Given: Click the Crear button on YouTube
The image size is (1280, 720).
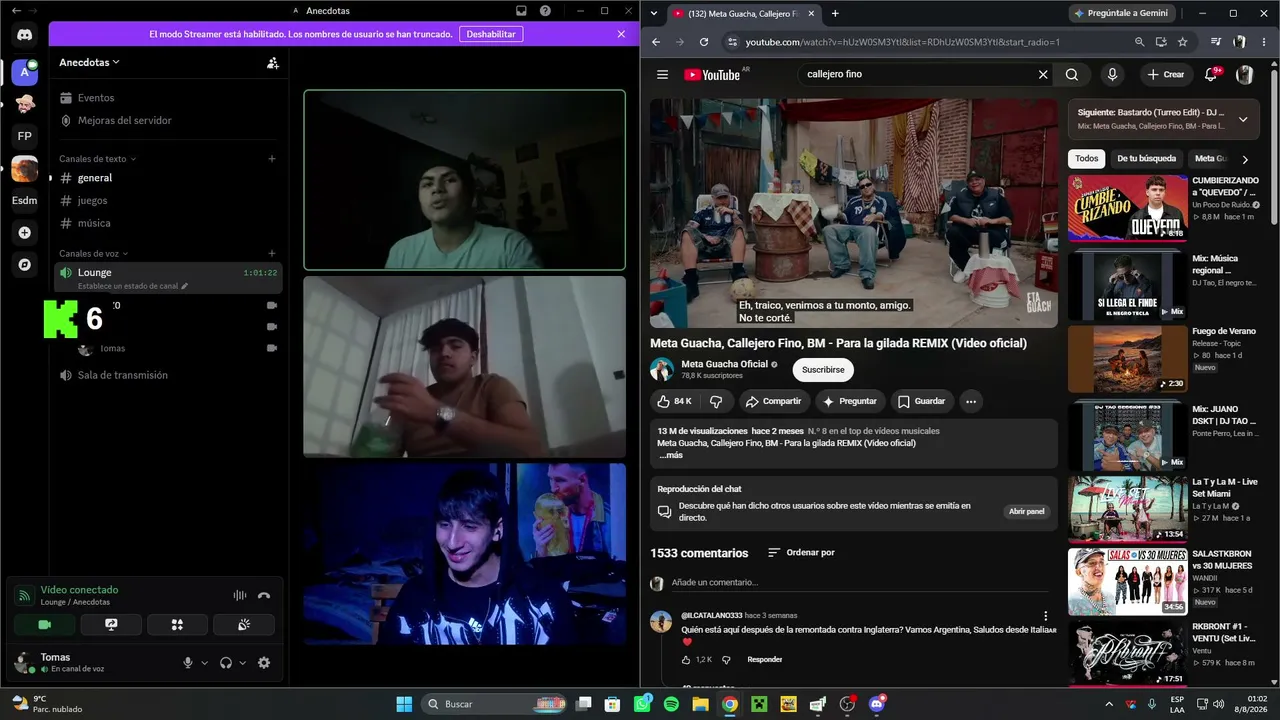Looking at the screenshot, I should coord(1166,74).
